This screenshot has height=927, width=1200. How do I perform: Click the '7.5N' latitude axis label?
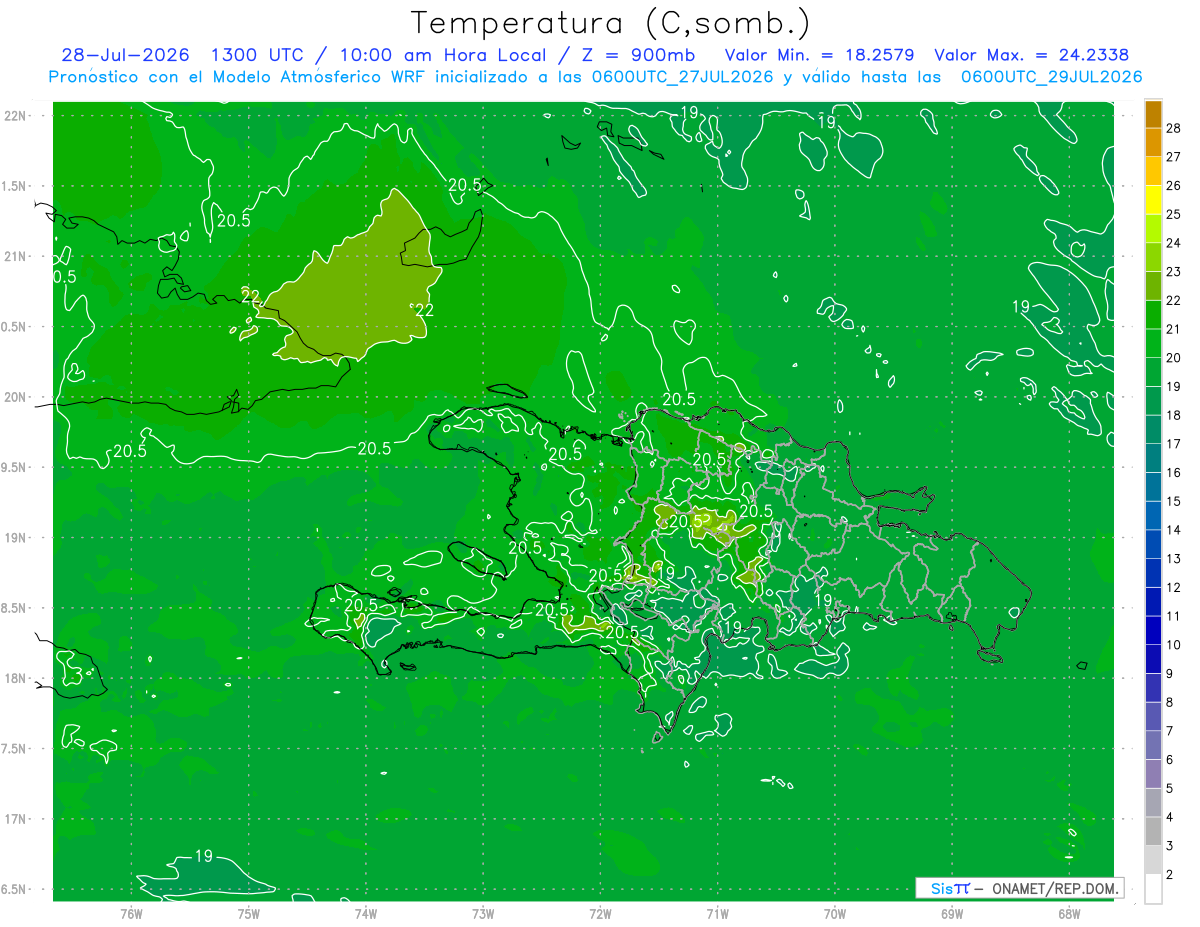coord(14,748)
